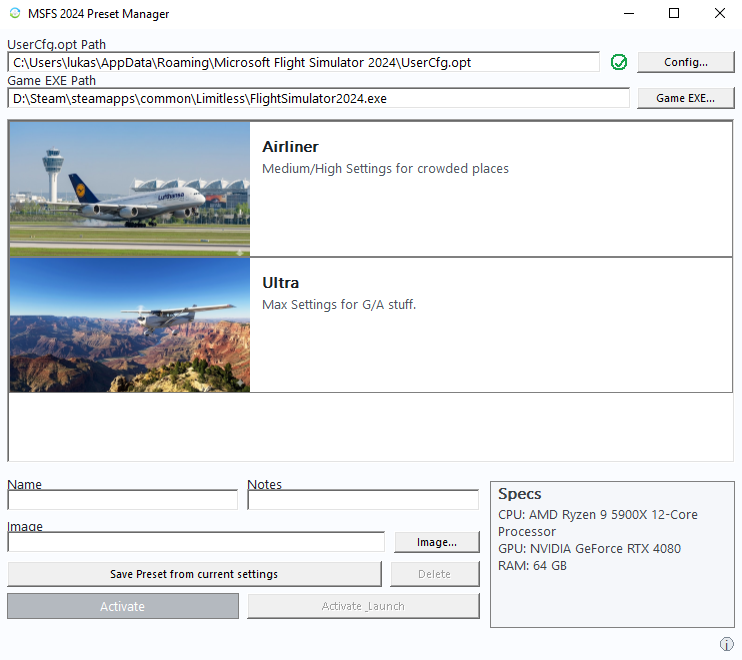Browse with the Image... button
The height and width of the screenshot is (660, 742).
click(436, 542)
